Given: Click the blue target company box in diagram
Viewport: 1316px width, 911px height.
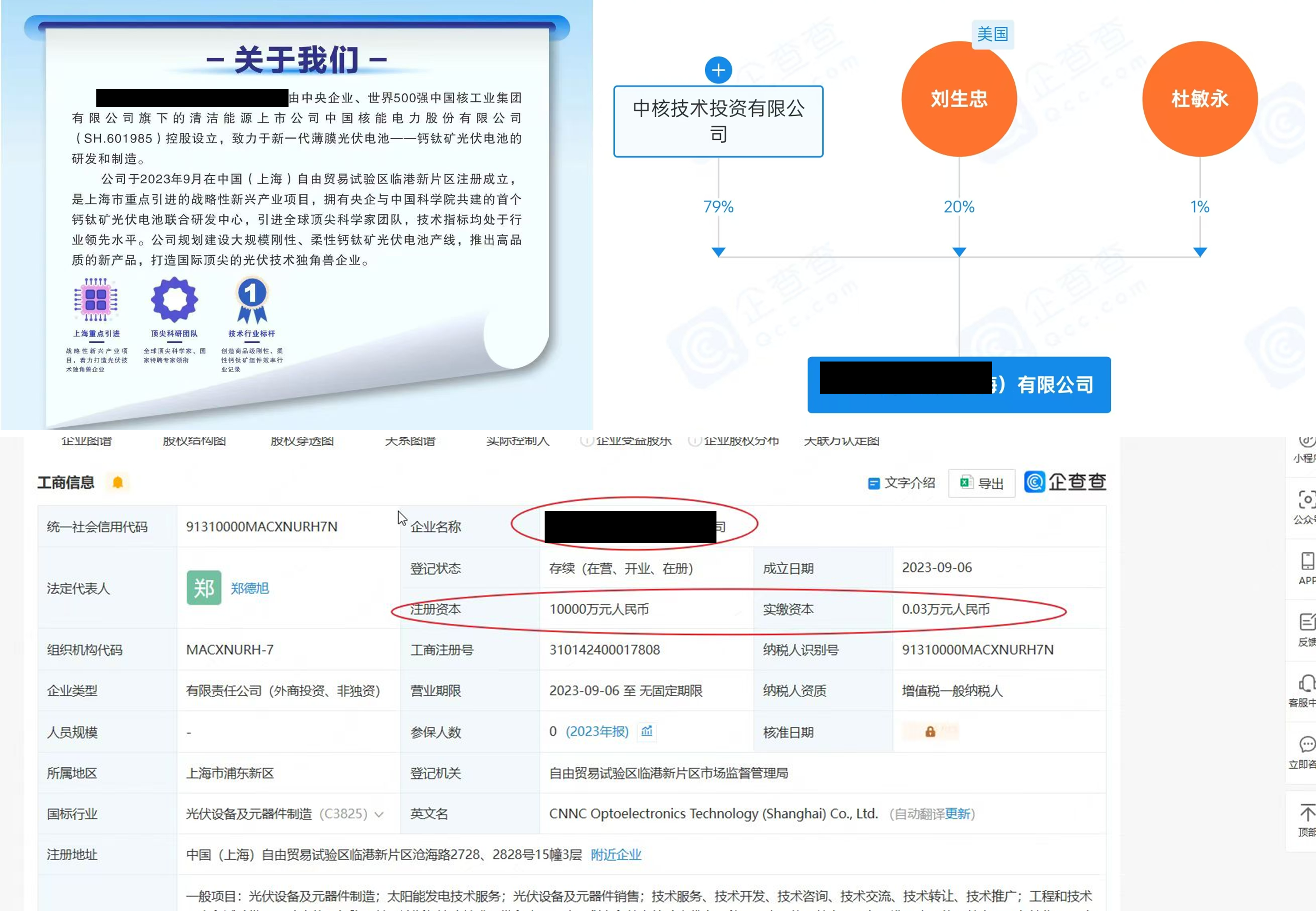Looking at the screenshot, I should pos(959,385).
